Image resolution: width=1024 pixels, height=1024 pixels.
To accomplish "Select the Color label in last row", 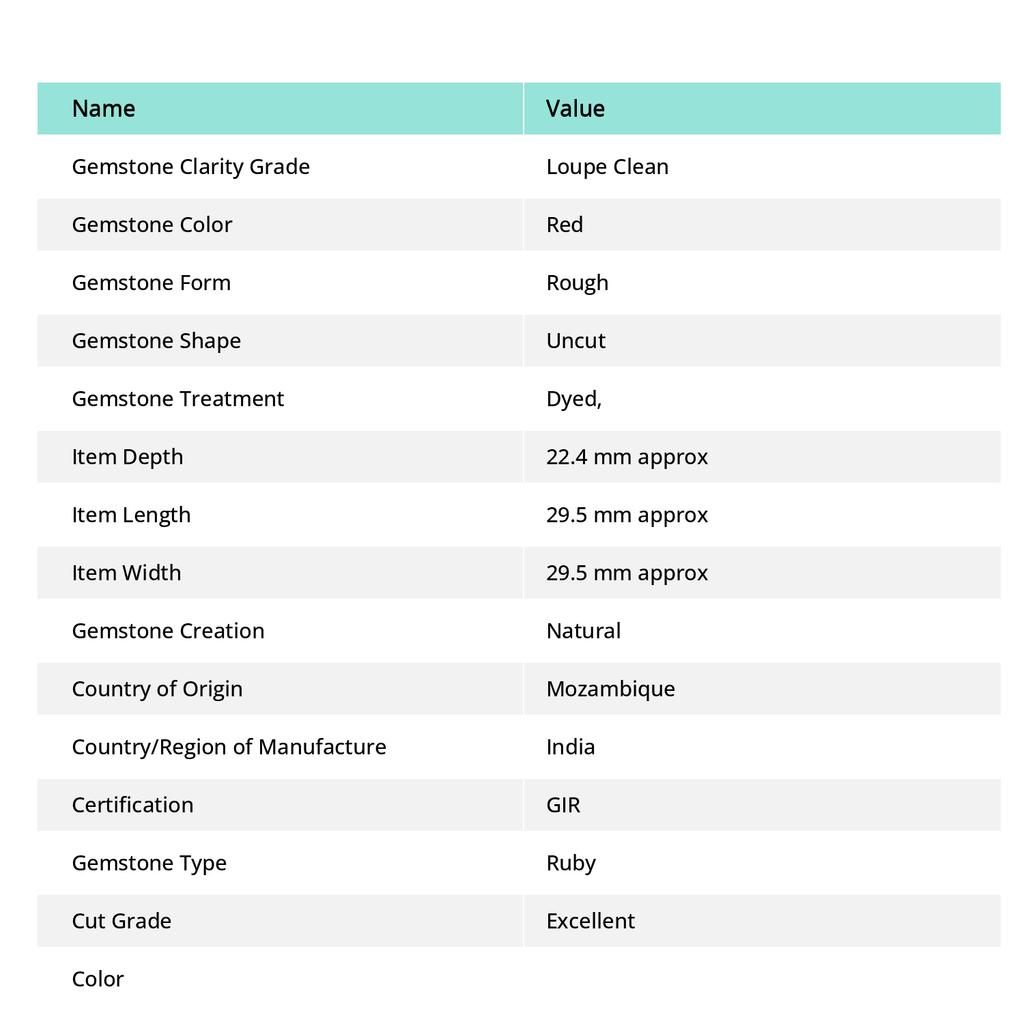I will pos(98,979).
